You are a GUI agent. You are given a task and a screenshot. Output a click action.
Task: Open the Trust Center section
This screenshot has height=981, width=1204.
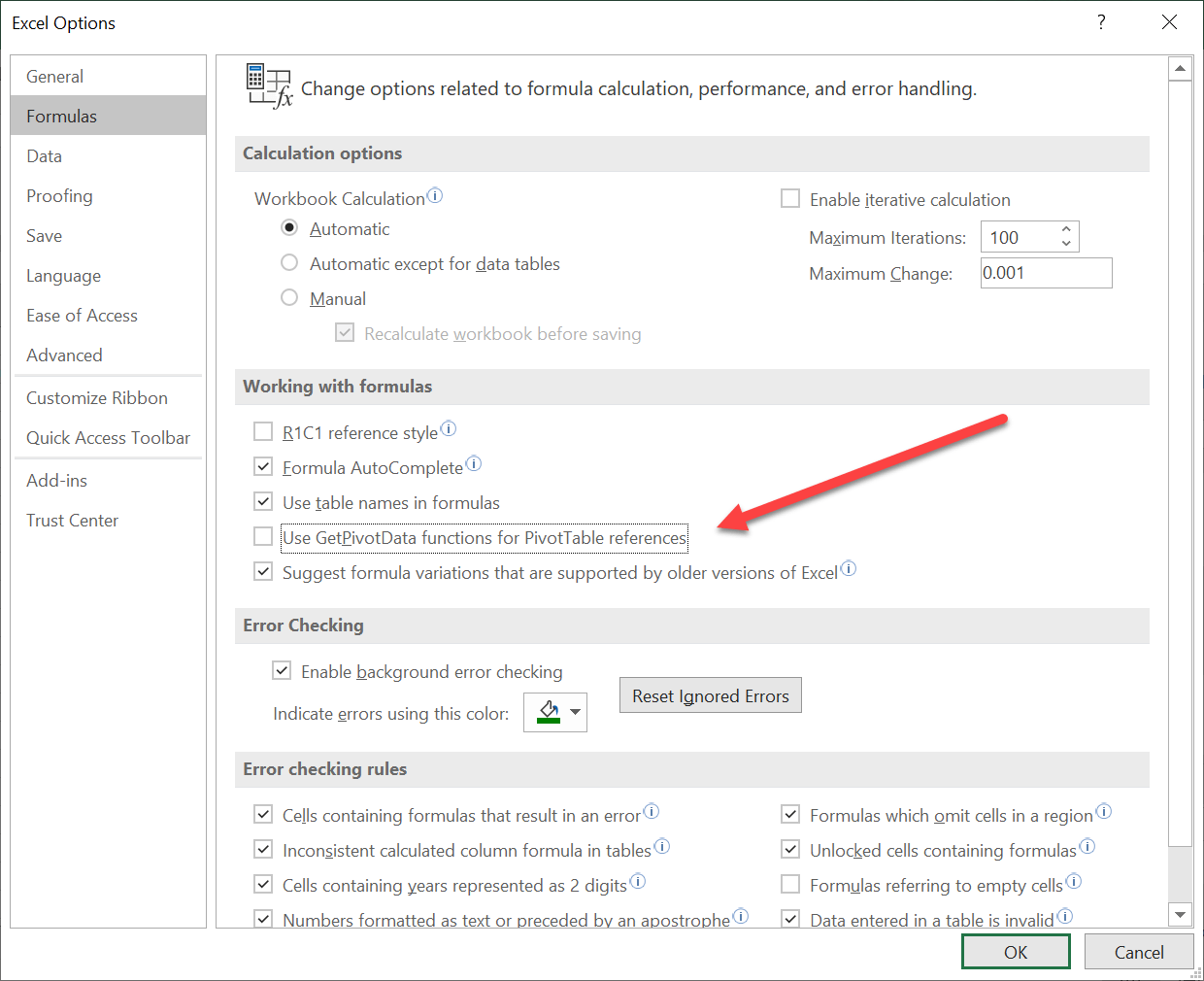click(72, 520)
